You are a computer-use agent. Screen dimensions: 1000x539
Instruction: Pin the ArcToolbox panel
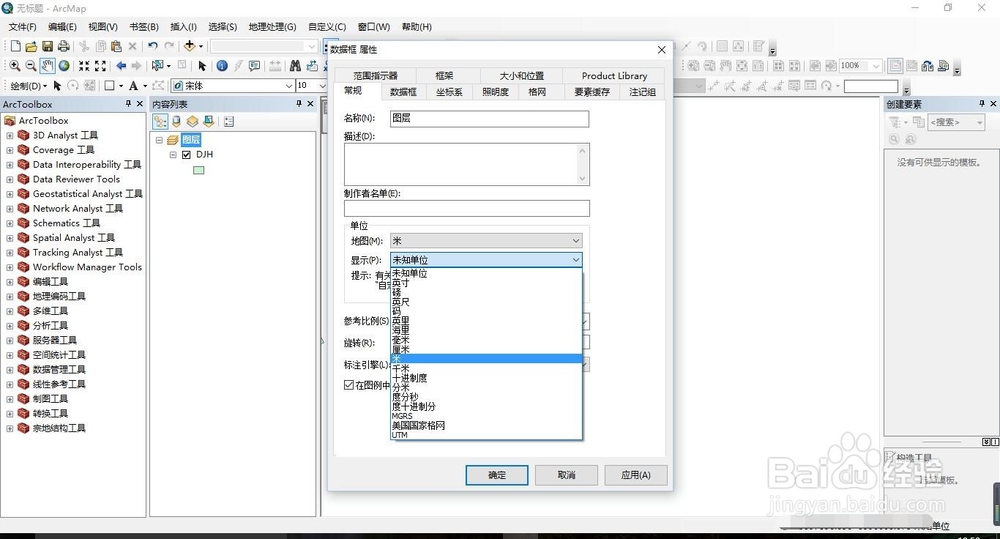[128, 103]
